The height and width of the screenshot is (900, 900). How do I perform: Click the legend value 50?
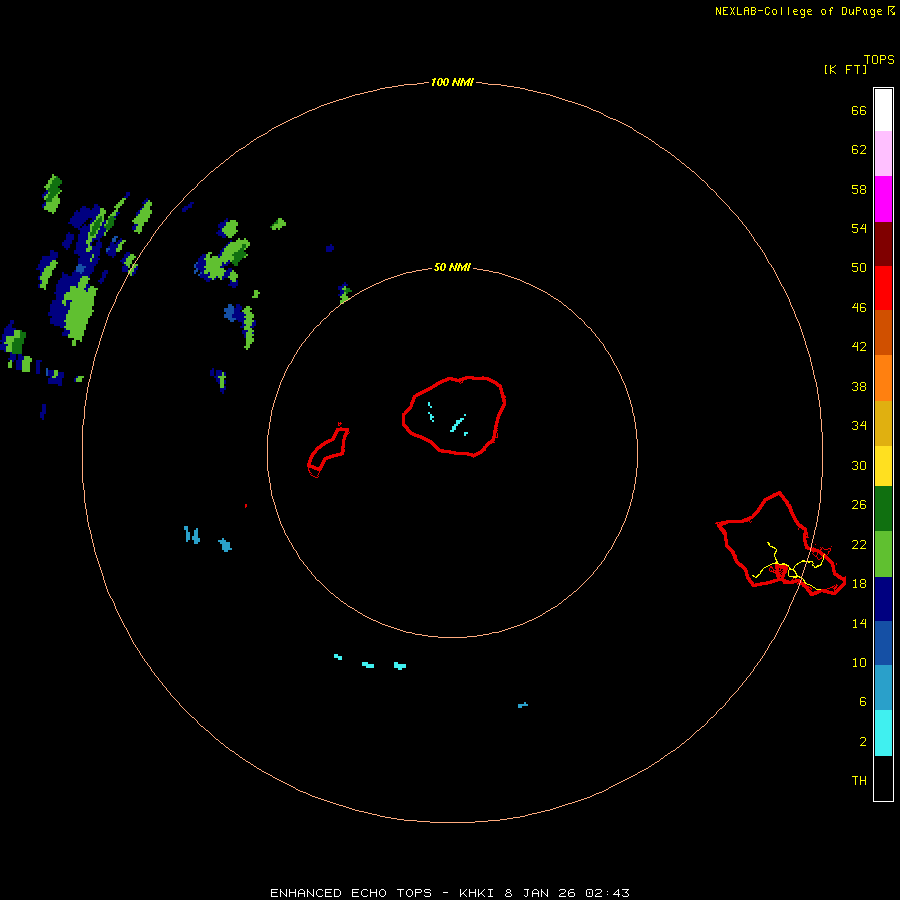point(859,267)
